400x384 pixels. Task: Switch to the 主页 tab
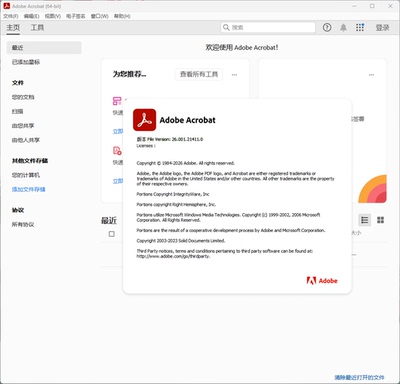point(13,28)
